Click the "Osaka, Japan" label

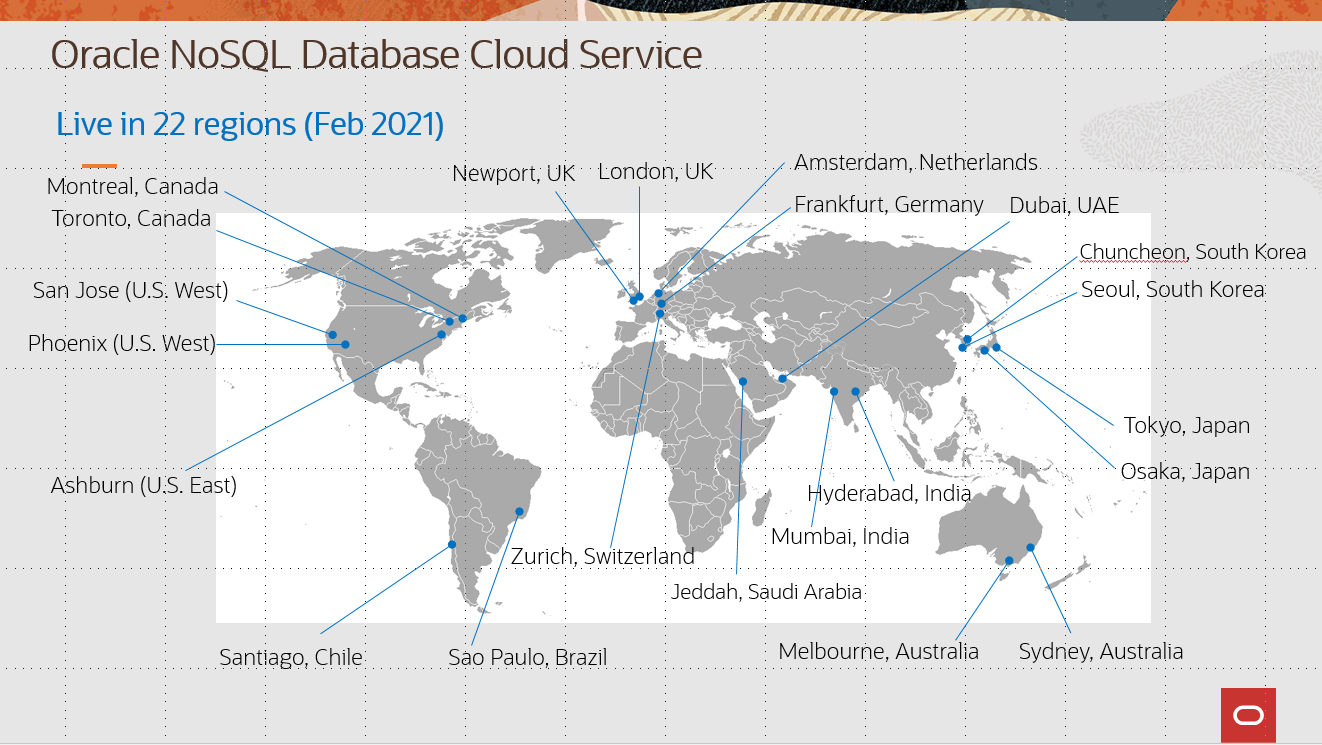(x=1185, y=471)
